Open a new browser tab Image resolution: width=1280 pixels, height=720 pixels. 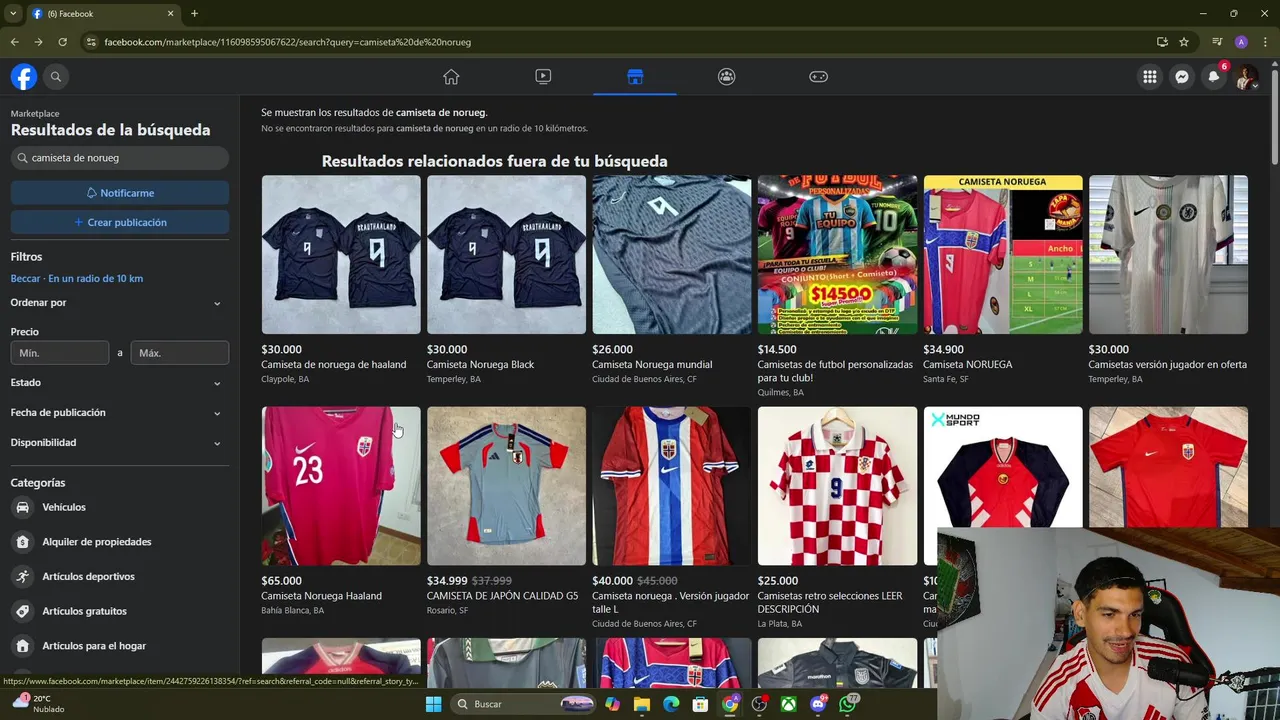[194, 14]
